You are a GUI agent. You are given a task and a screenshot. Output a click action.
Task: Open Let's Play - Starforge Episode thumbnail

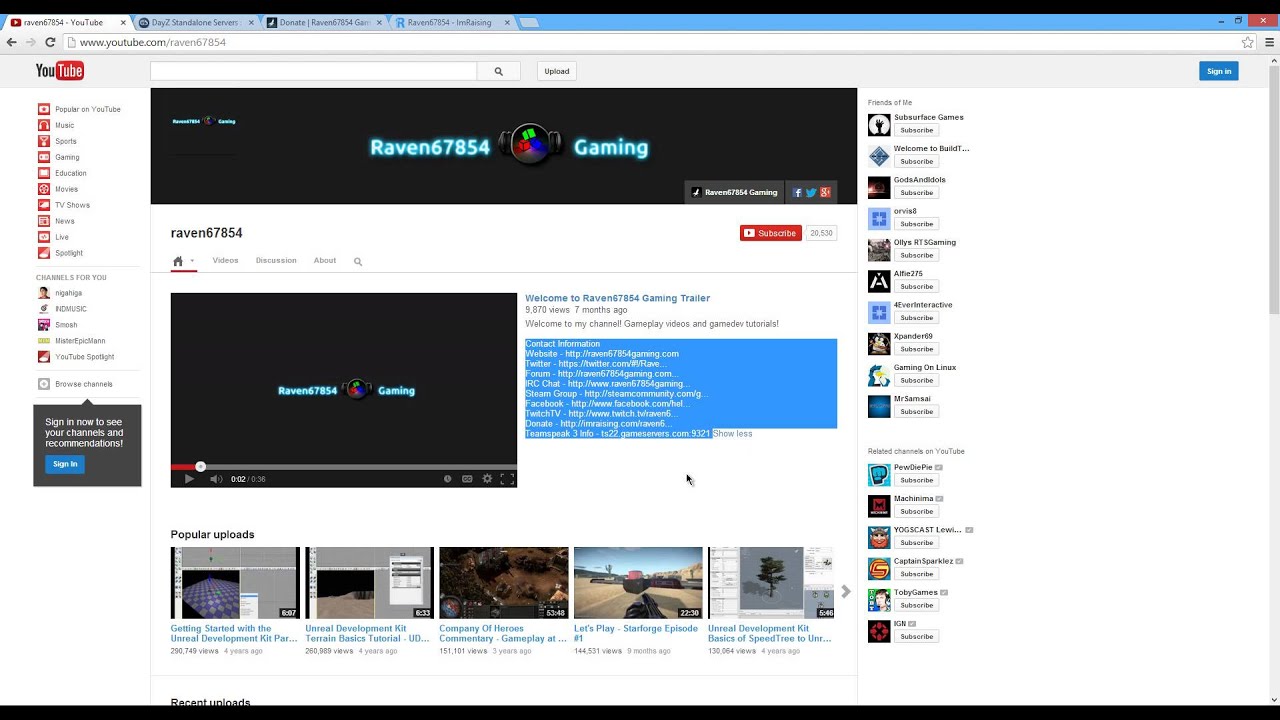tap(638, 583)
